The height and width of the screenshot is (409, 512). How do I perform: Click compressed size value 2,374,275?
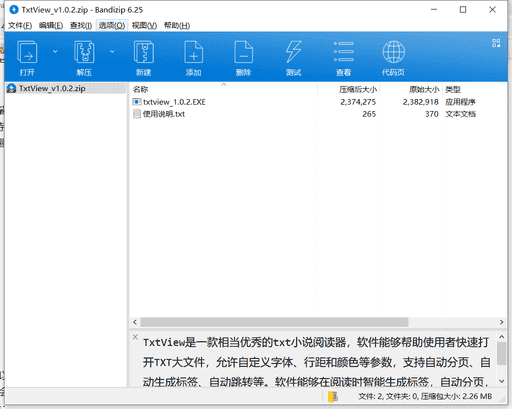click(358, 102)
